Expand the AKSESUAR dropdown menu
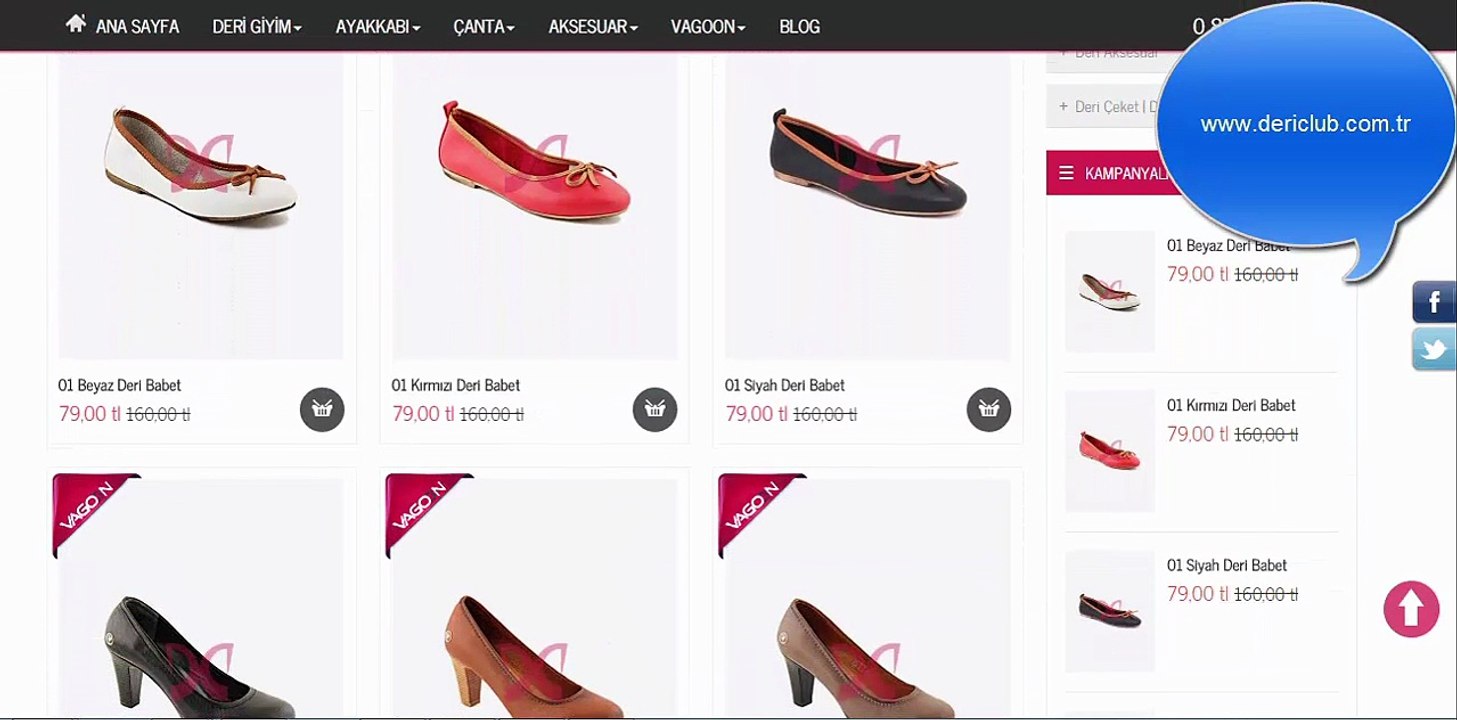Viewport: 1457px width, 720px height. (593, 27)
